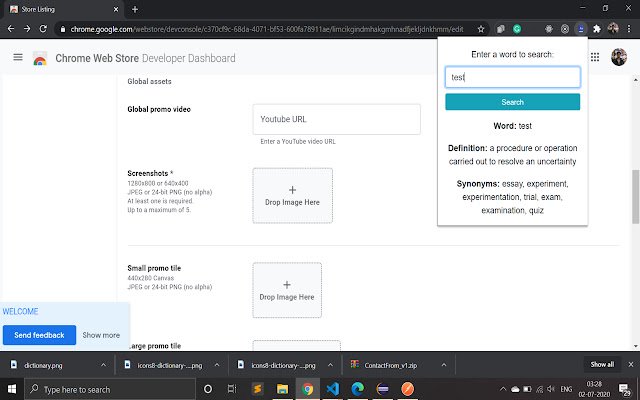Open a new browser tab
The height and width of the screenshot is (400, 640).
tap(135, 9)
